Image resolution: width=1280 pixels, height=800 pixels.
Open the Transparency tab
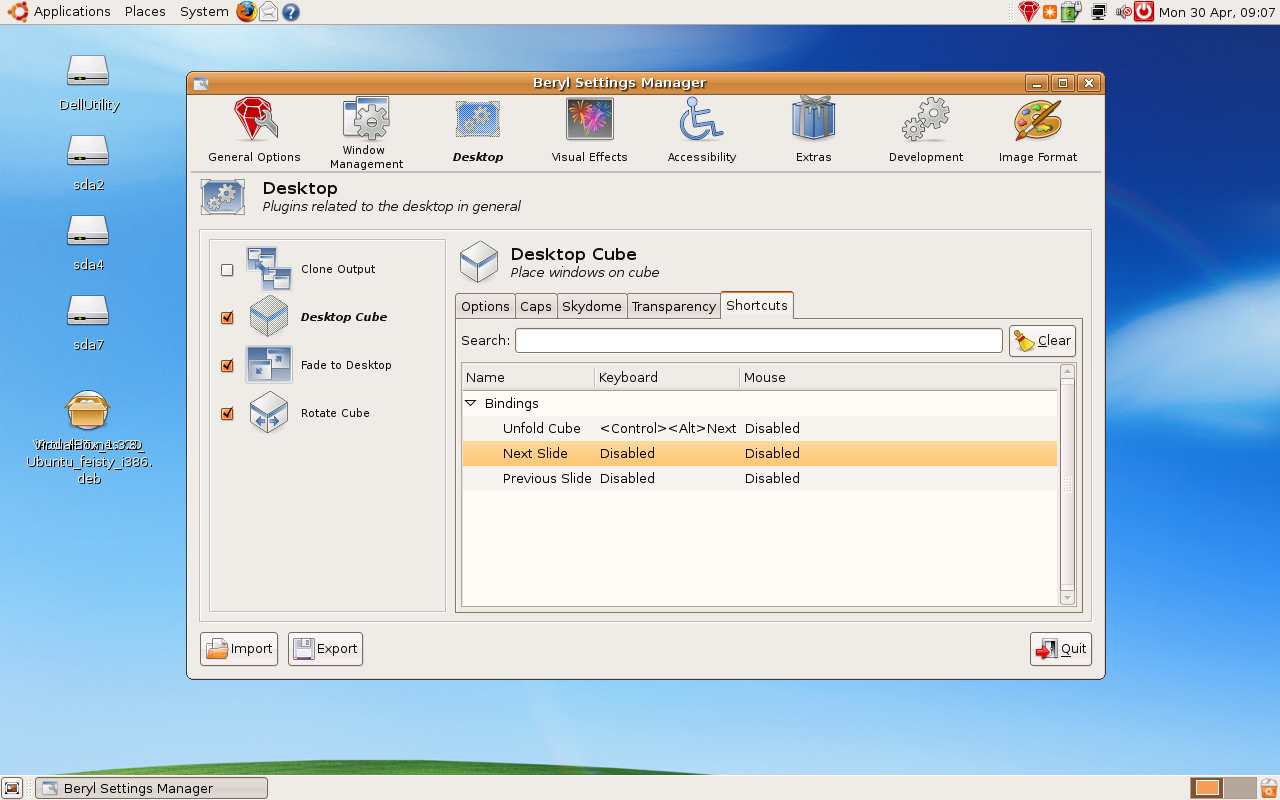674,306
